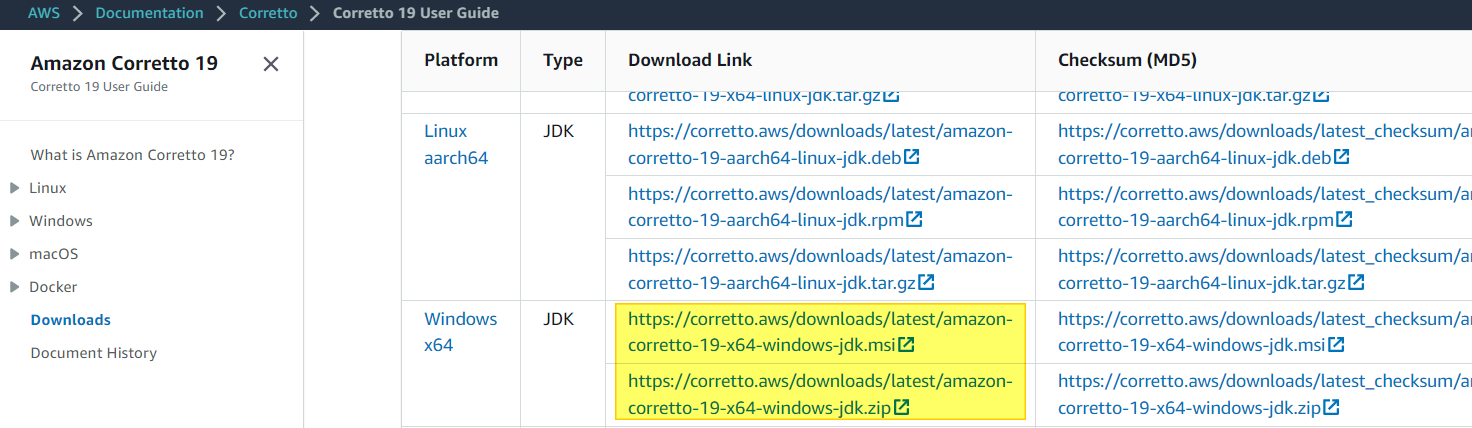Image resolution: width=1472 pixels, height=428 pixels.
Task: Open the Docker sidebar item
Action: [x=53, y=287]
